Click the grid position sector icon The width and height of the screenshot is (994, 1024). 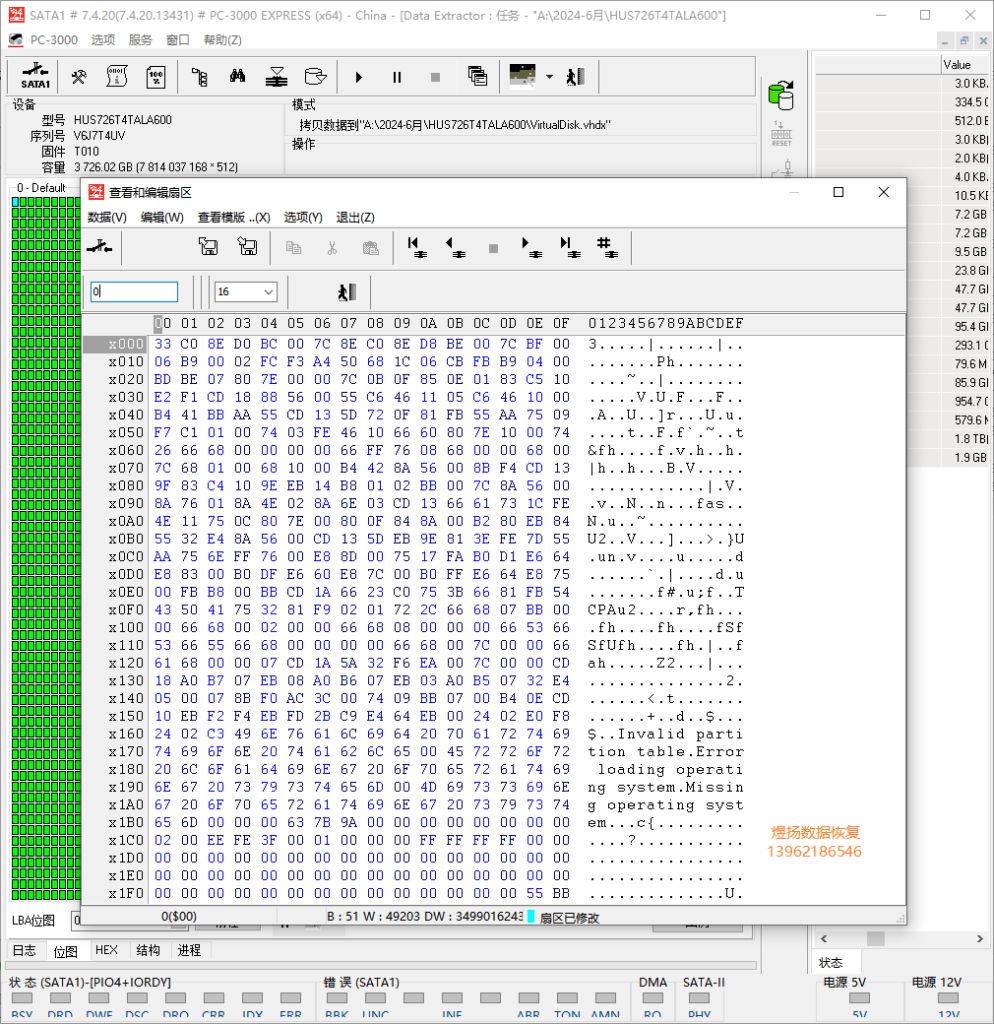coord(607,247)
